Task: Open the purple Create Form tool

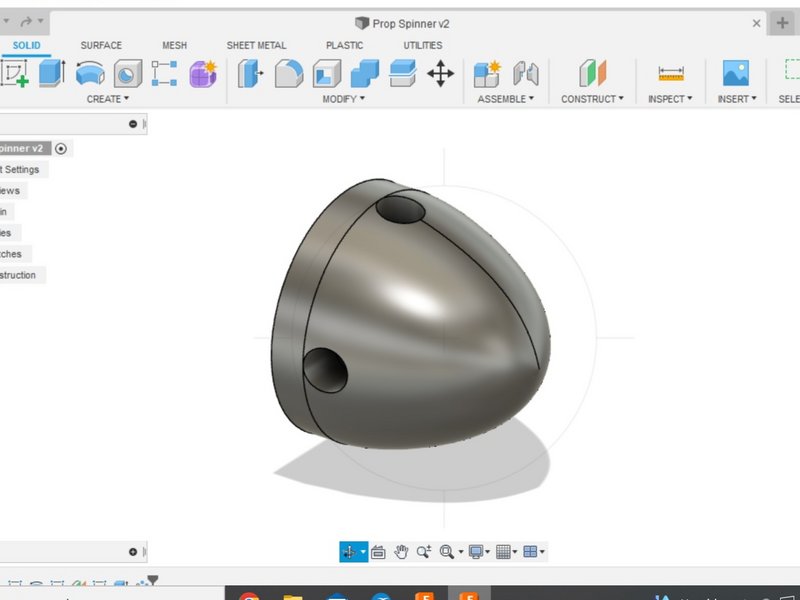Action: 203,73
